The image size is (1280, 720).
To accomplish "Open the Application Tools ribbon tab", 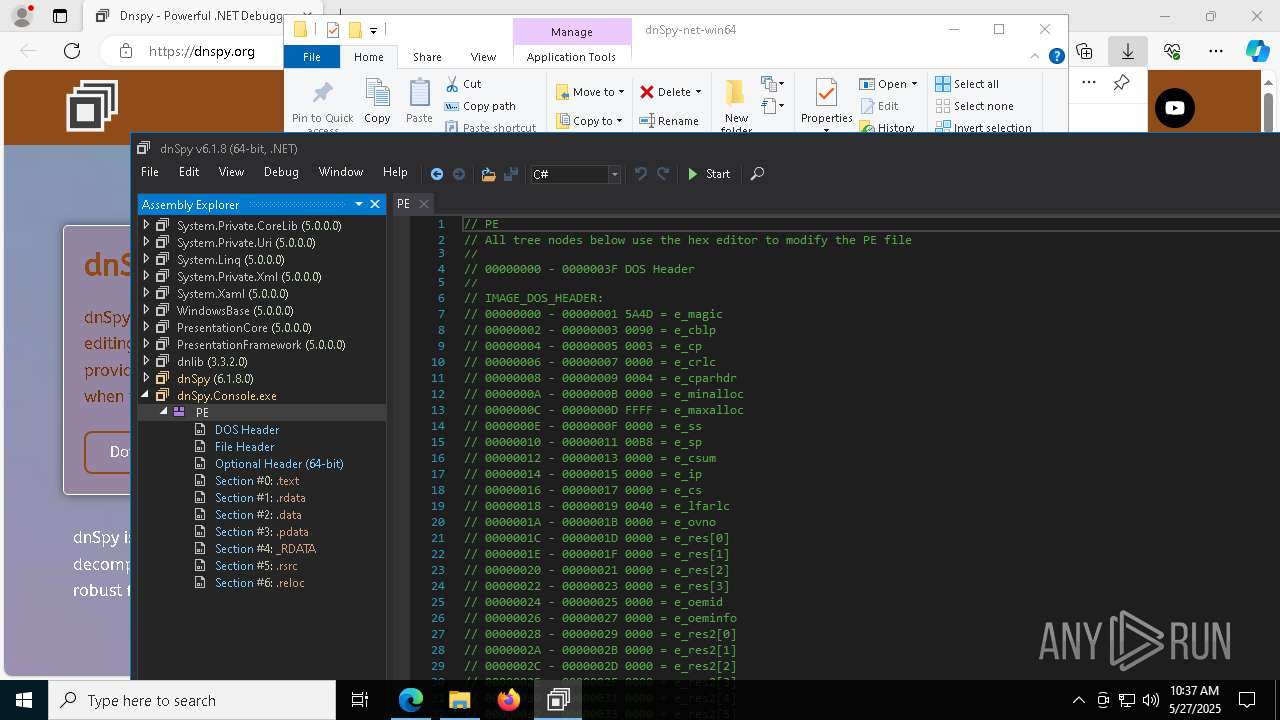I will coord(571,57).
